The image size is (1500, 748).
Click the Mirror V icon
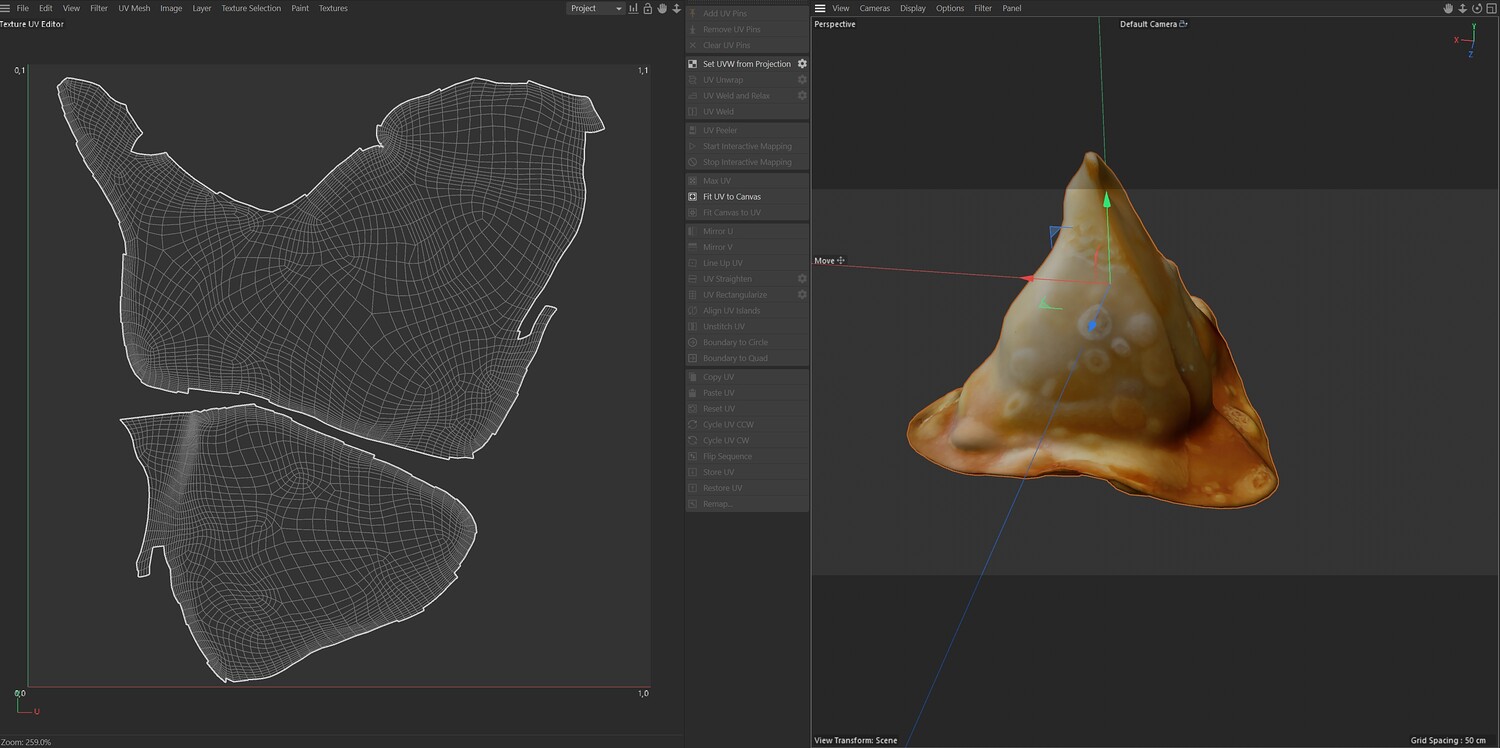[693, 247]
